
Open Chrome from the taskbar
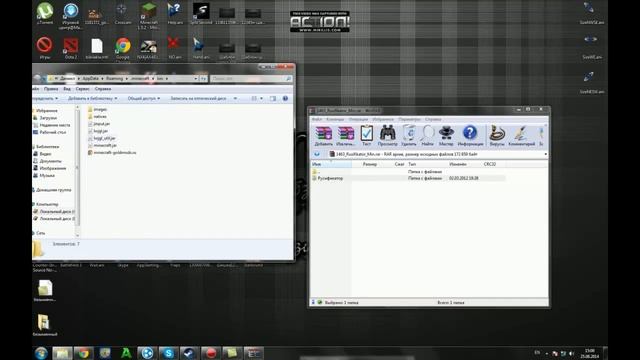coord(84,353)
